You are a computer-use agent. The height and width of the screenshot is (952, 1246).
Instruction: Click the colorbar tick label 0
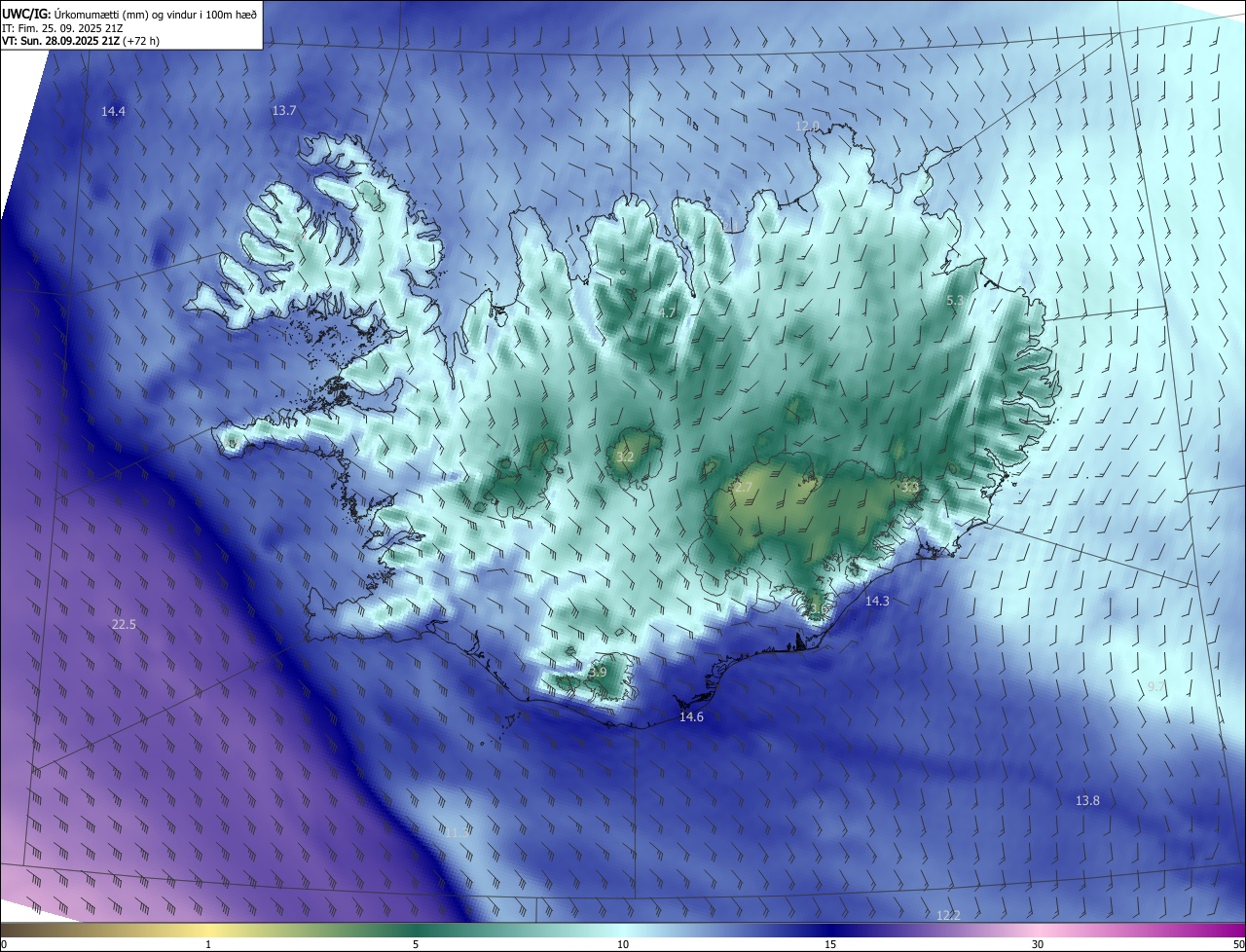click(3, 945)
